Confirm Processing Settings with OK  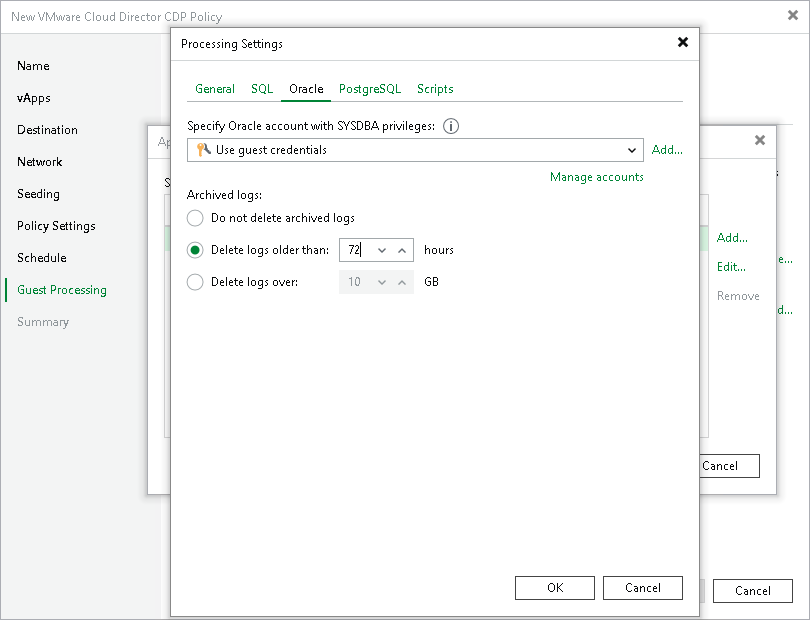click(x=555, y=588)
